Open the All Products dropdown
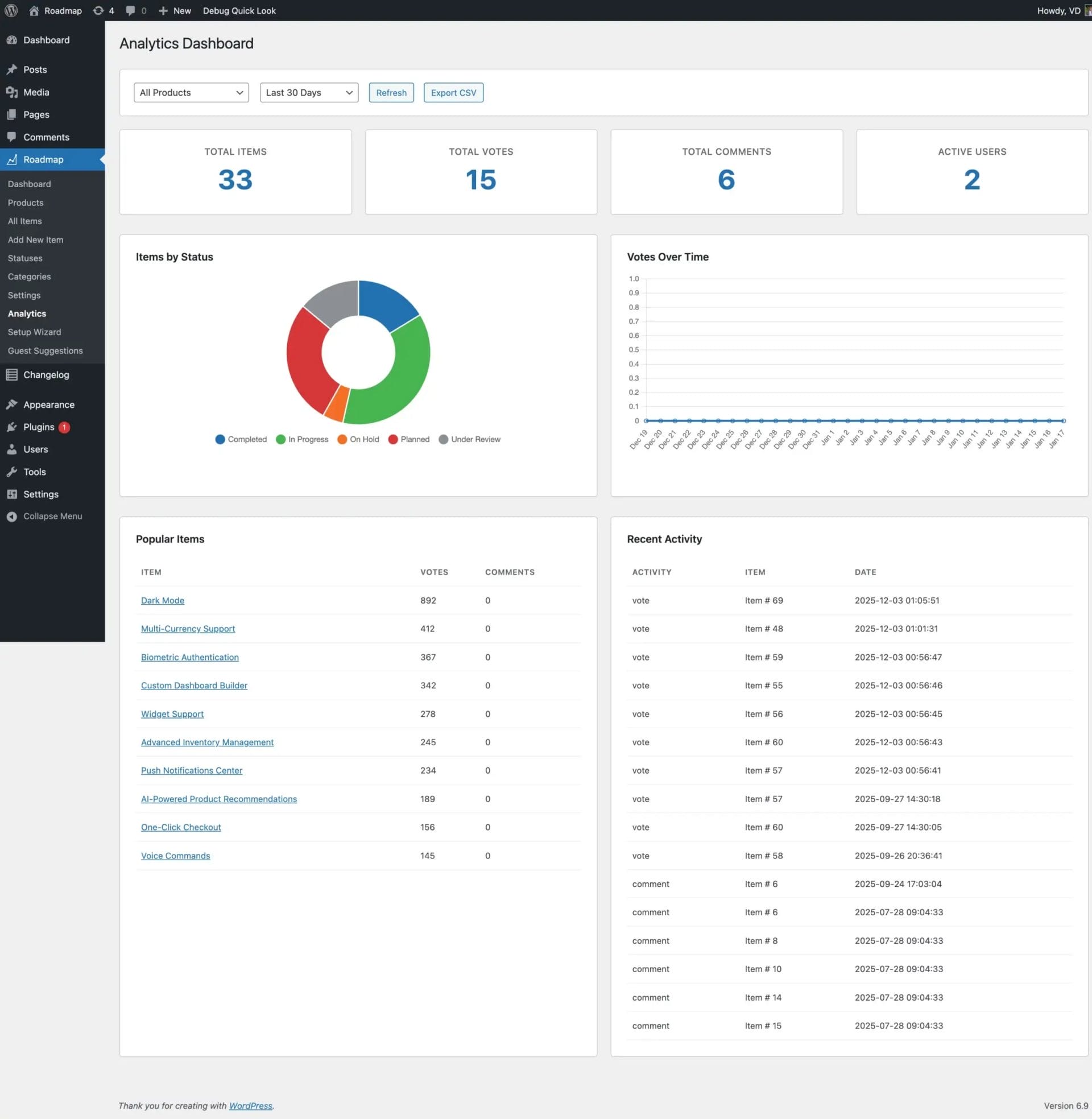This screenshot has height=1119, width=1092. pyautogui.click(x=191, y=92)
